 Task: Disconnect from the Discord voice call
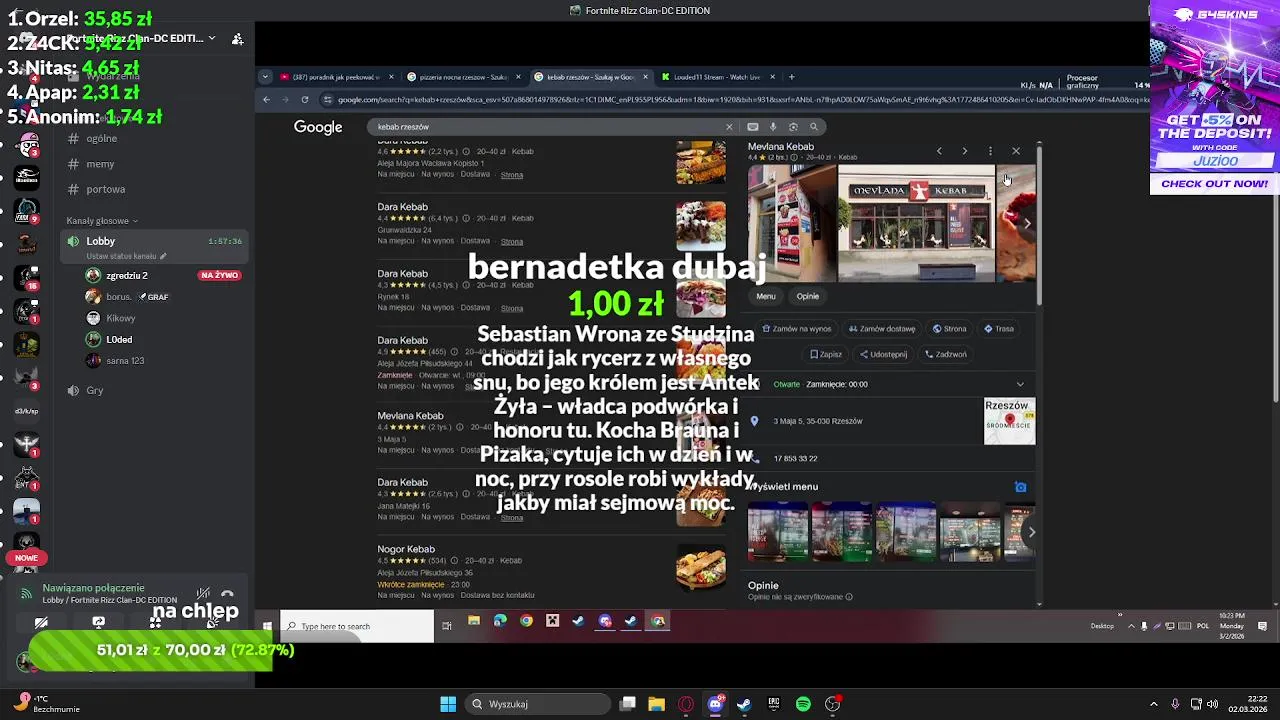pyautogui.click(x=227, y=594)
